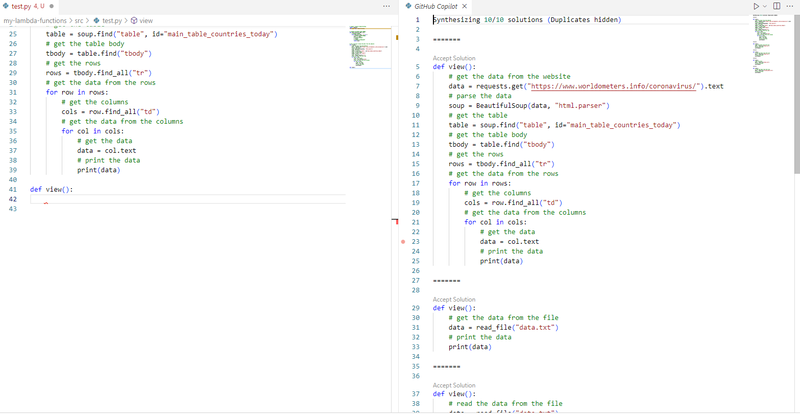Click 'def view():' on test.py line 41

point(52,189)
